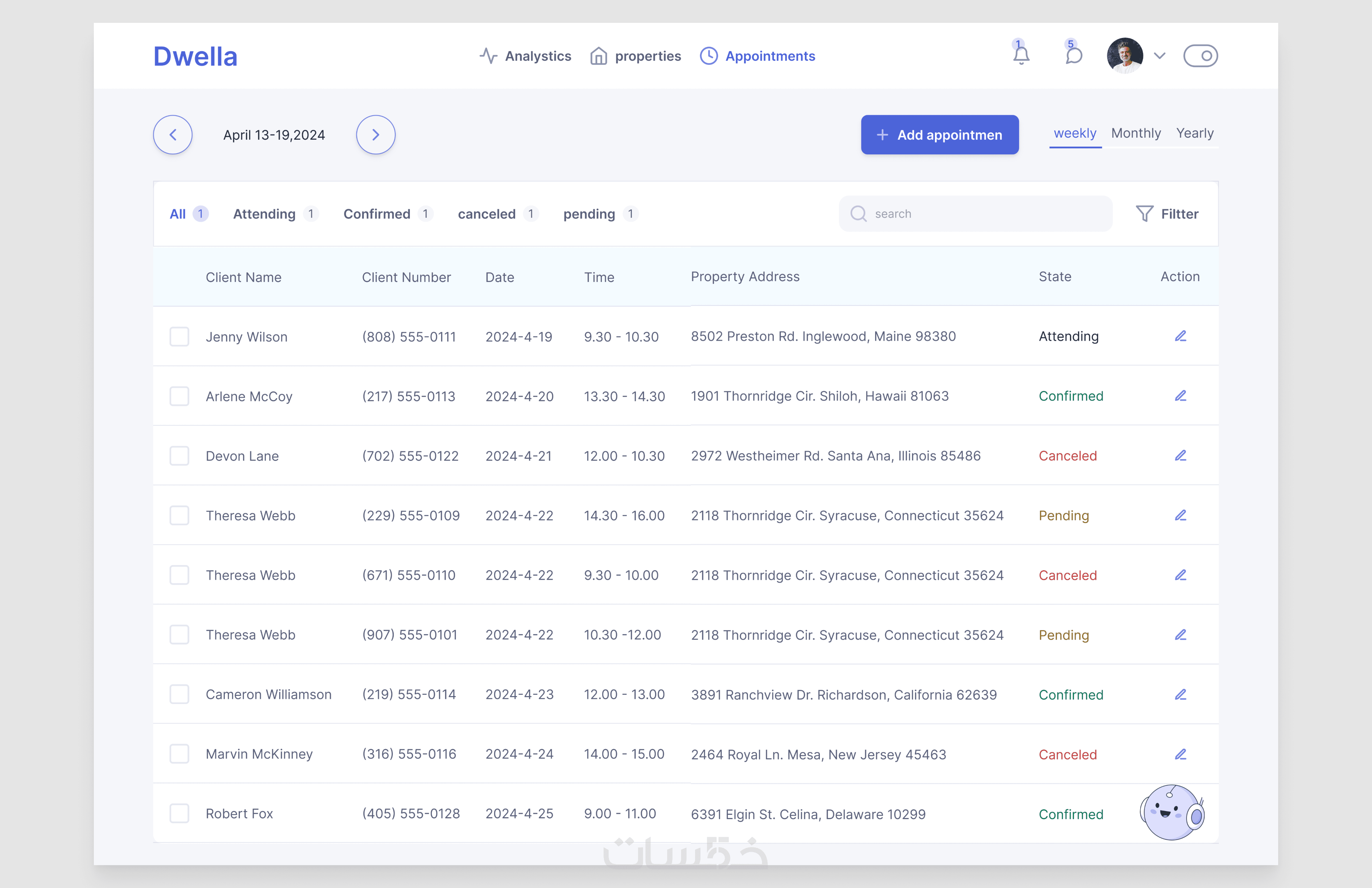Toggle the dark mode switch
Screen dimensions: 1372x888
tap(1200, 56)
